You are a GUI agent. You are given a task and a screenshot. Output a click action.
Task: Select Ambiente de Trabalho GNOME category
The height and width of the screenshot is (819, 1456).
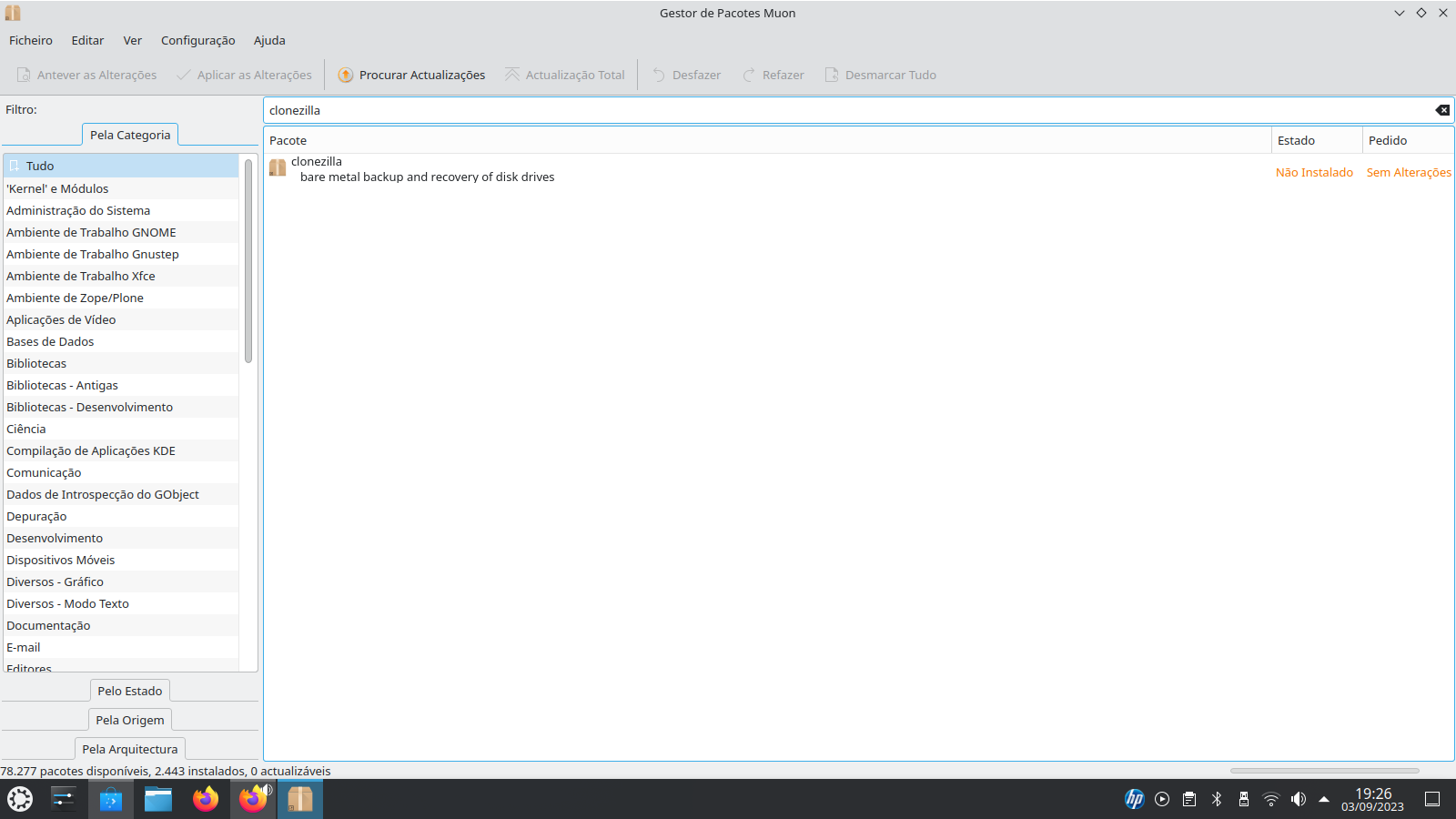pos(121,232)
